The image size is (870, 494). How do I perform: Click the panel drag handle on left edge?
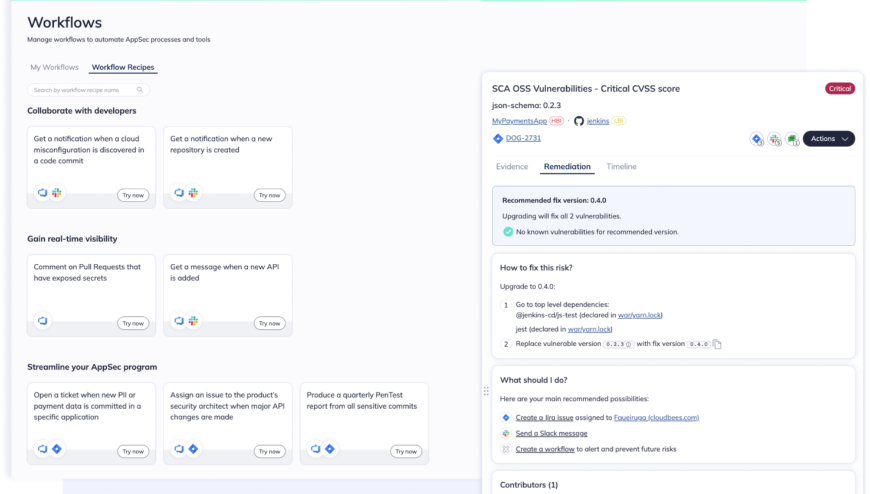(486, 391)
